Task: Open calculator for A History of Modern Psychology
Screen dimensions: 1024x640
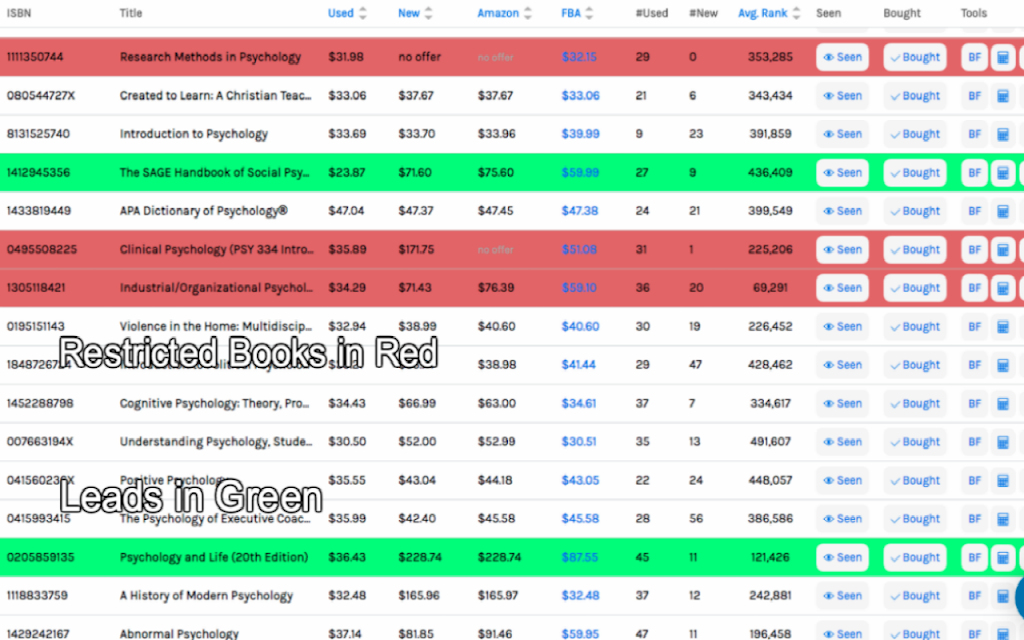Action: [x=1002, y=596]
